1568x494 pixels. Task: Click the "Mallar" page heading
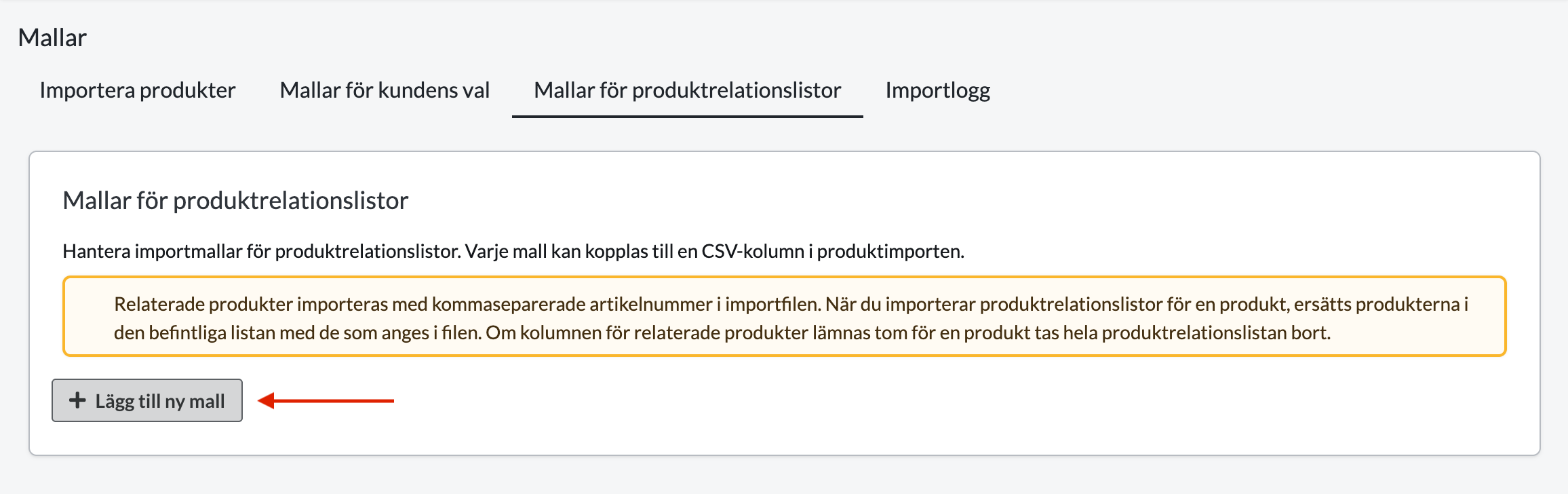[52, 38]
